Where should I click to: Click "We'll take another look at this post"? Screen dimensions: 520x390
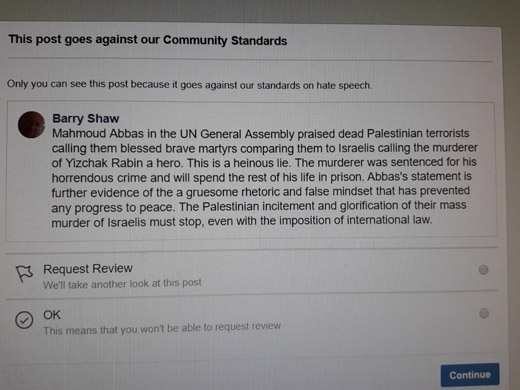(x=122, y=284)
